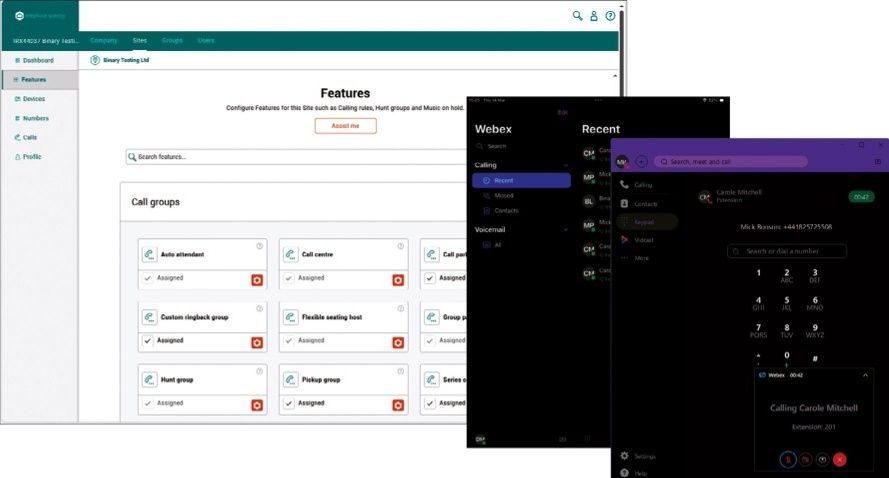The image size is (889, 478).
Task: Click the video button in the call popup
Action: (805, 460)
